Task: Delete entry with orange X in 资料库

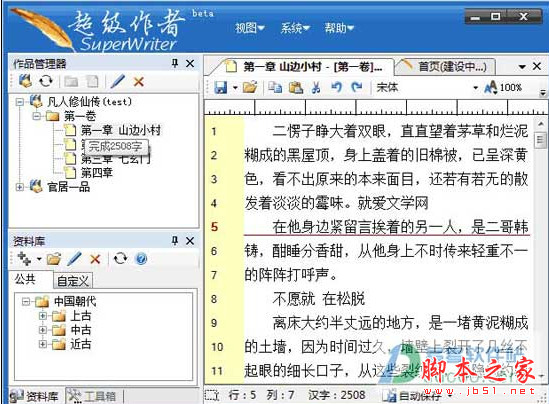Action: coord(95,259)
